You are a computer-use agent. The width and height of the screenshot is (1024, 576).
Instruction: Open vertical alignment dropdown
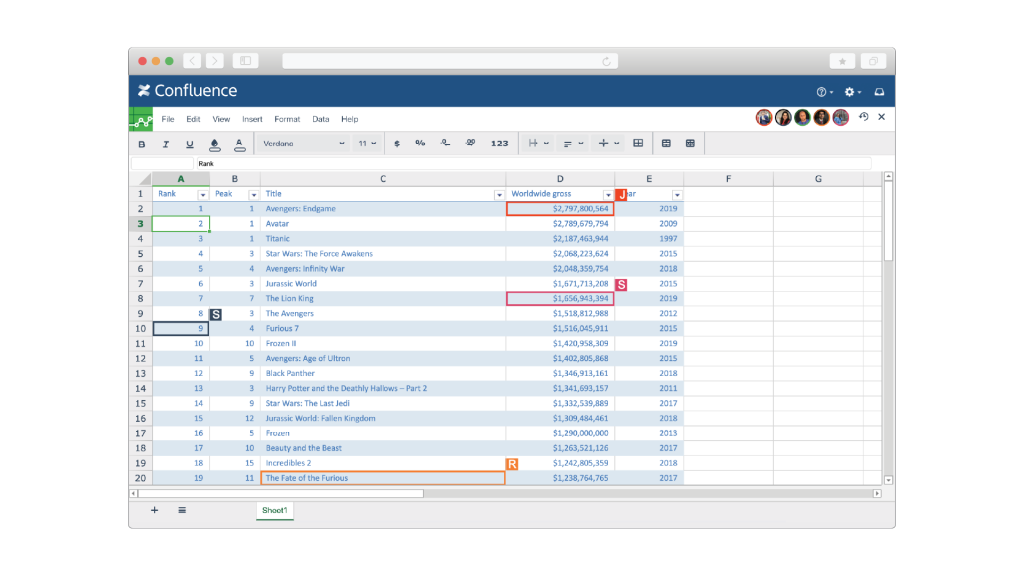[608, 143]
